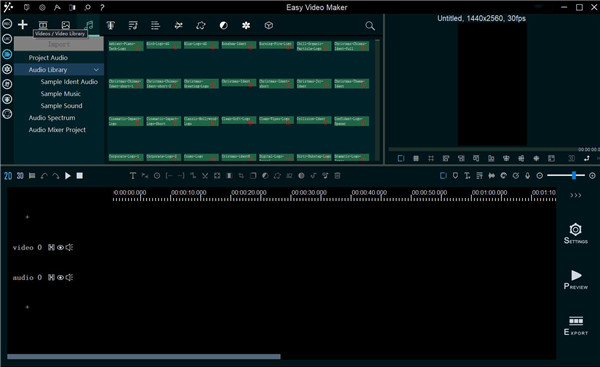Viewport: 600px width, 367px height.
Task: Click the preview seek progress bar
Action: [483, 149]
